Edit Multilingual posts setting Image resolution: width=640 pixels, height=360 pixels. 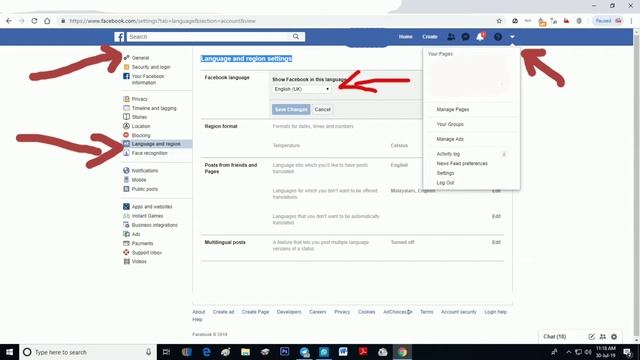click(496, 242)
